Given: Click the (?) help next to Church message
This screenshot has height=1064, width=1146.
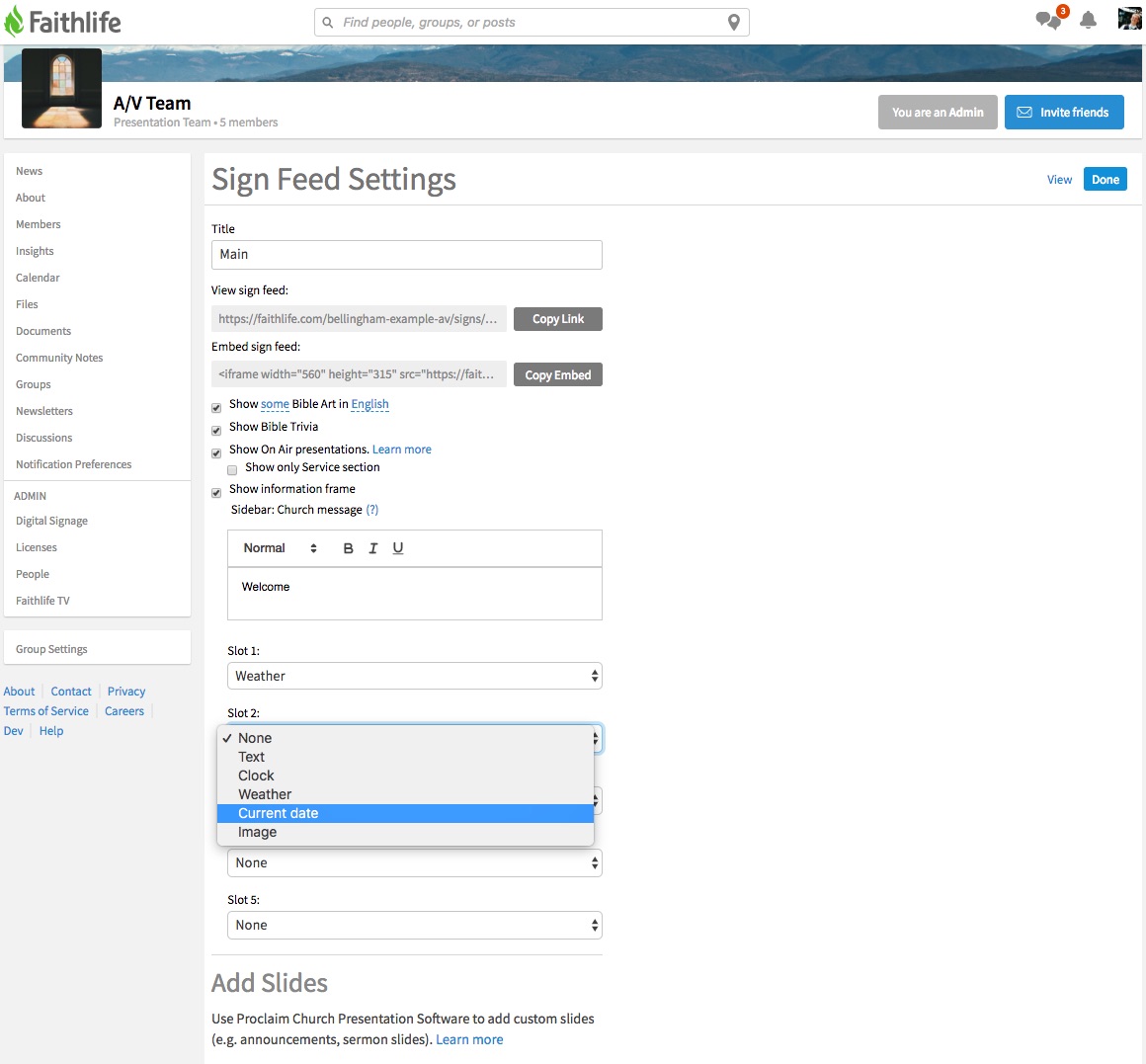Looking at the screenshot, I should coord(372,510).
